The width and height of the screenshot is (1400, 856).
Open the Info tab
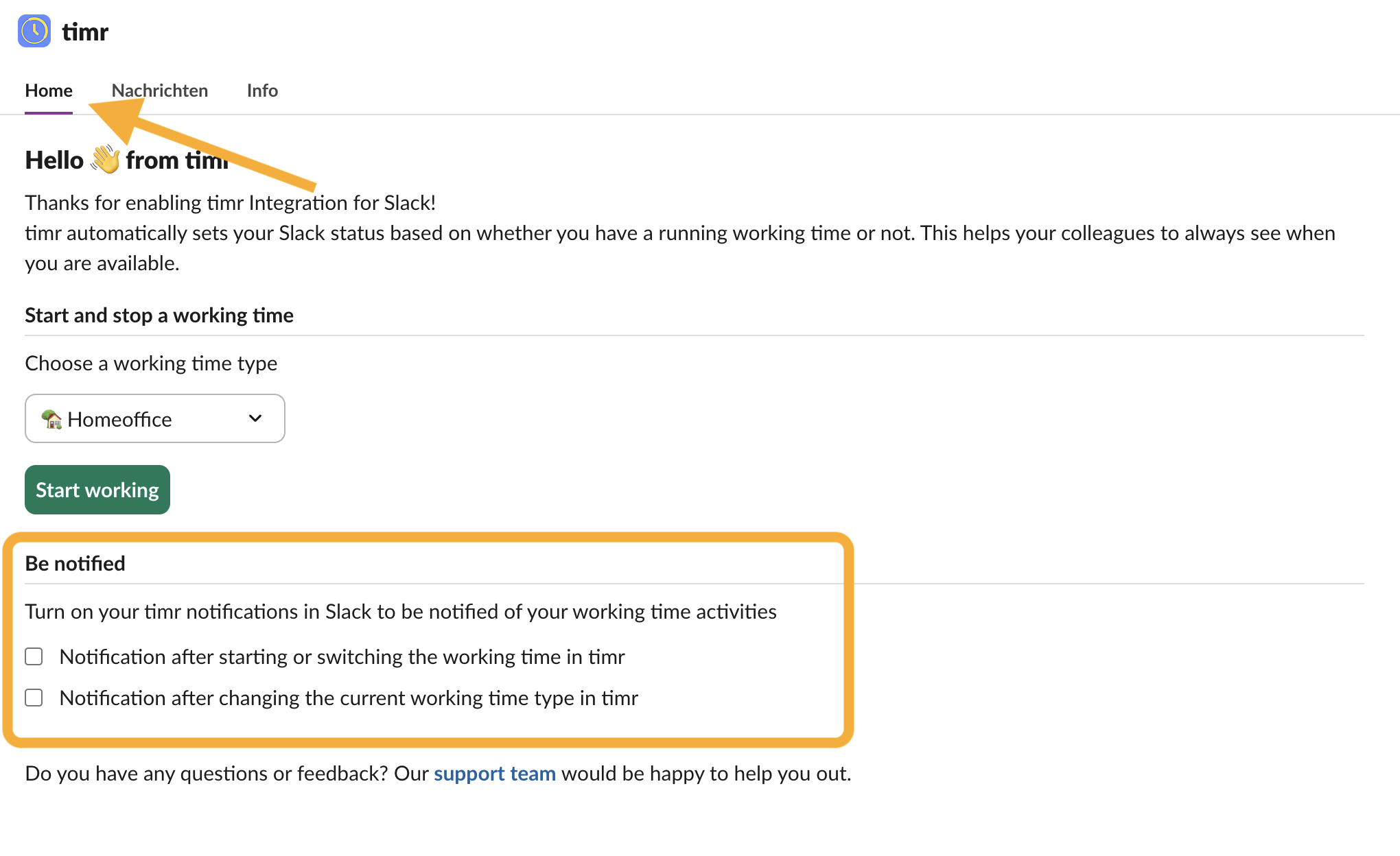(262, 91)
